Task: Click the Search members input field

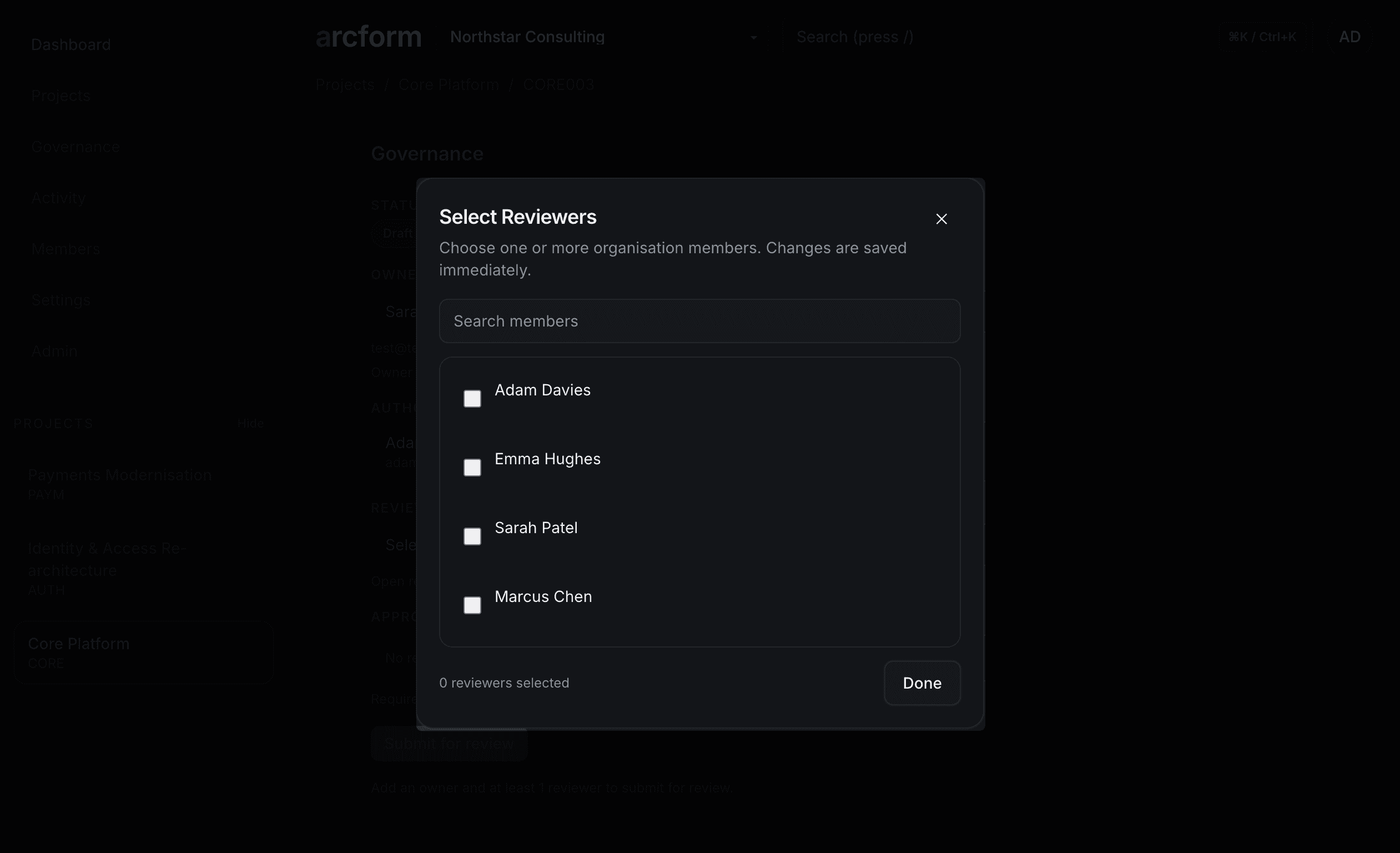Action: tap(699, 320)
